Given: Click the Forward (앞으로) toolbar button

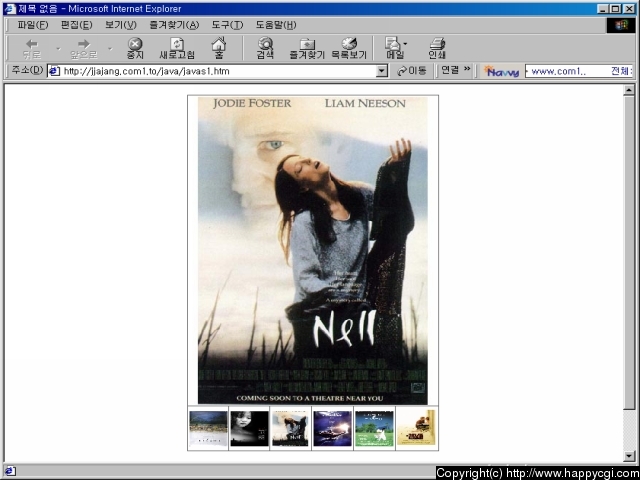Looking at the screenshot, I should [84, 49].
